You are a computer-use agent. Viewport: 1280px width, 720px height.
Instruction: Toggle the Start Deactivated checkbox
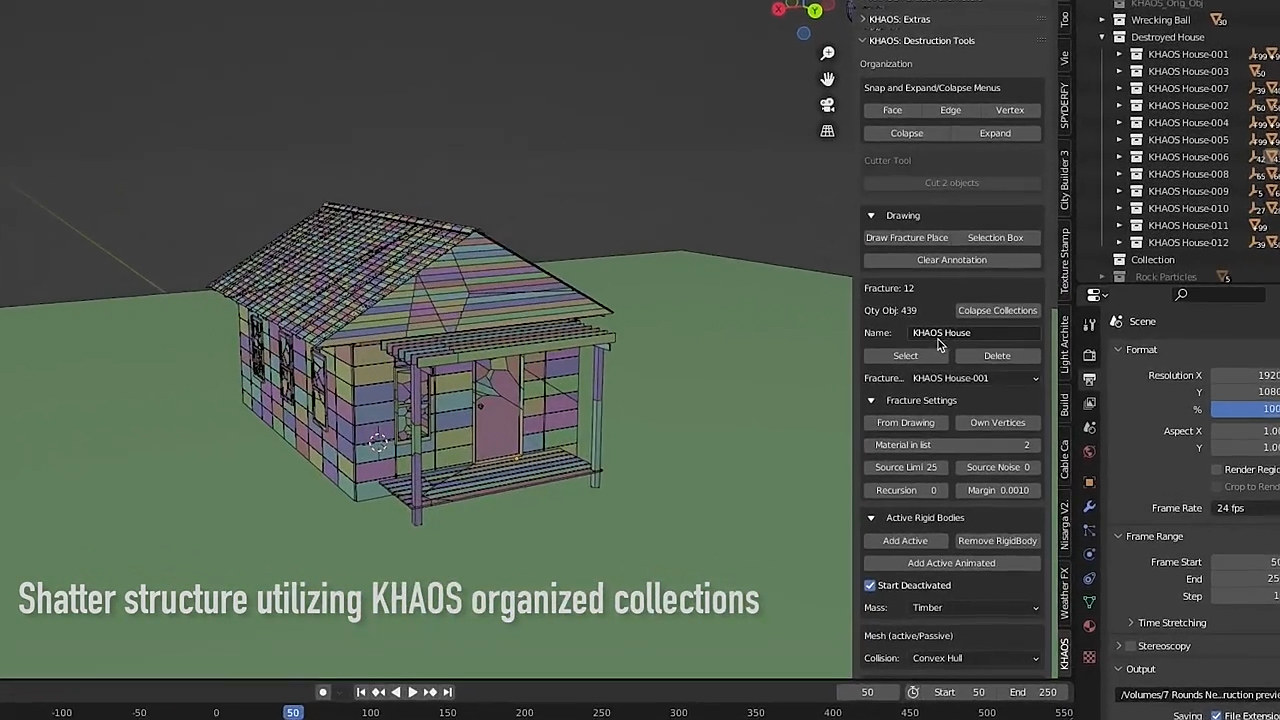click(x=870, y=585)
